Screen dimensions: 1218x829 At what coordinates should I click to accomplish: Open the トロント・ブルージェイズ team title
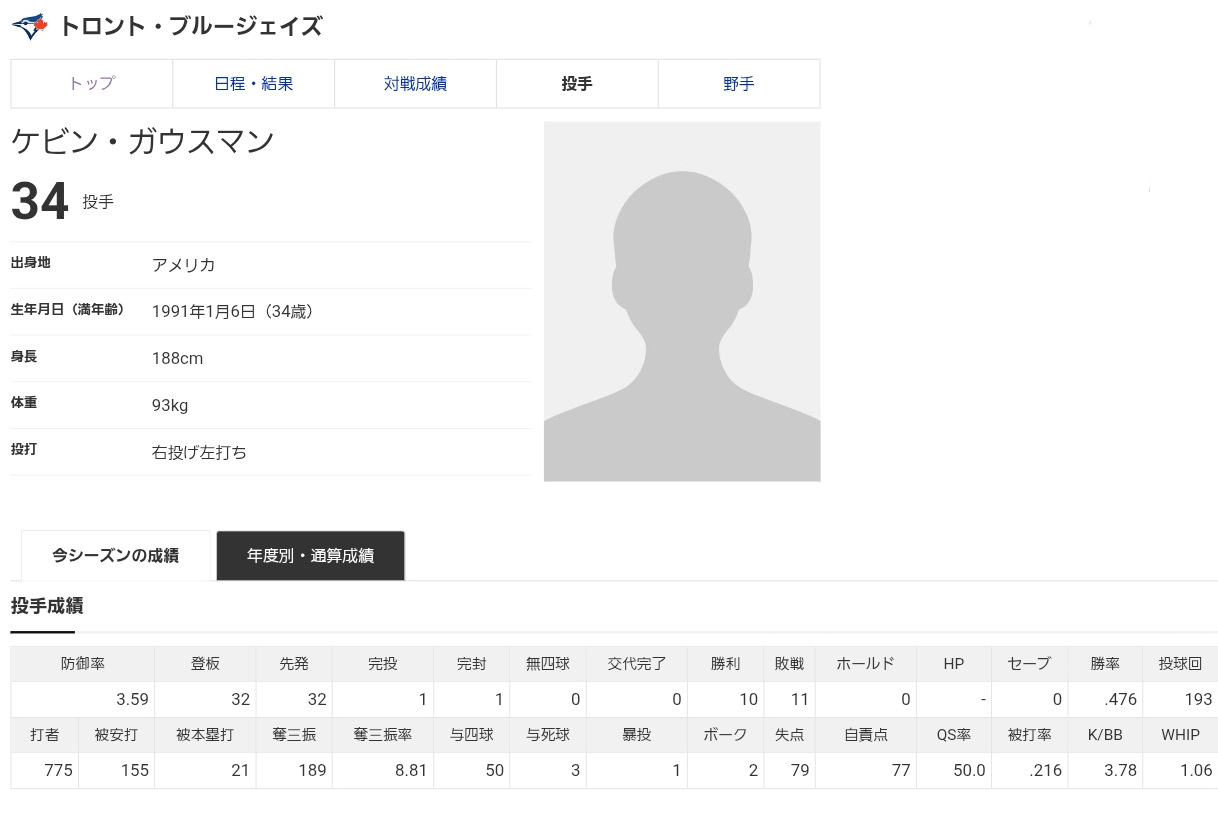point(190,27)
